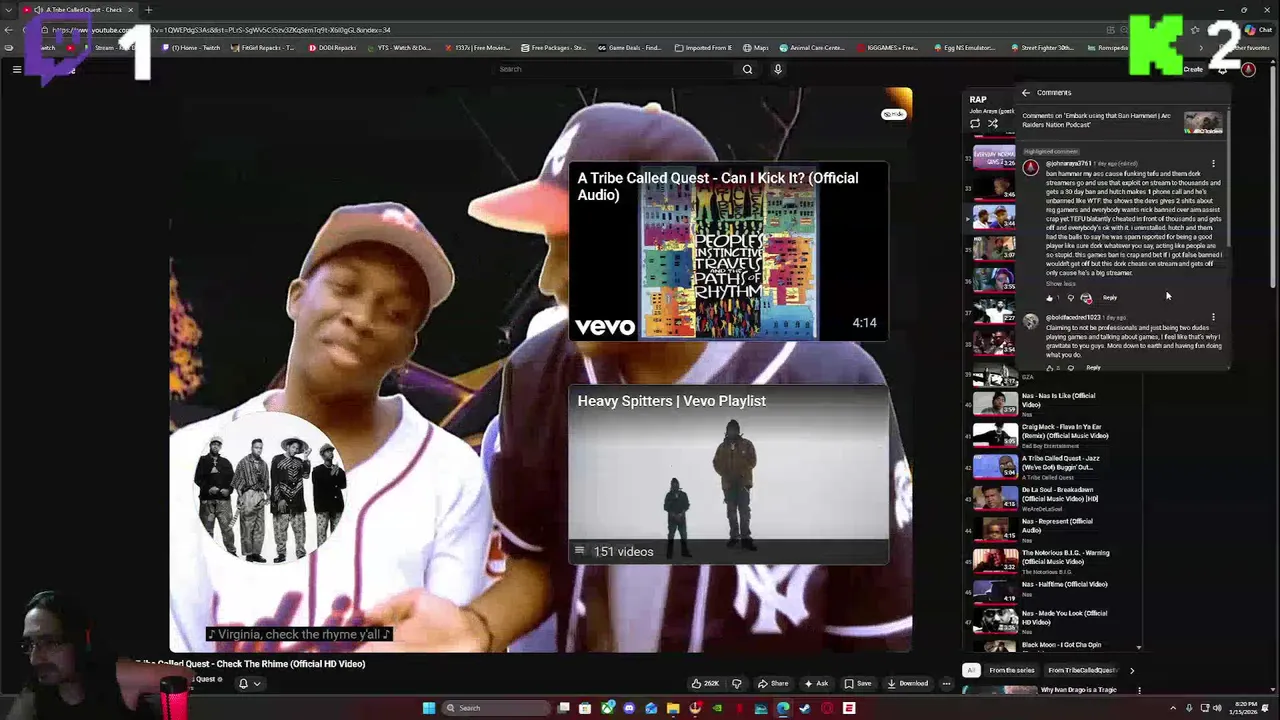
Task: Open Game Deals bookmark
Action: (x=630, y=48)
